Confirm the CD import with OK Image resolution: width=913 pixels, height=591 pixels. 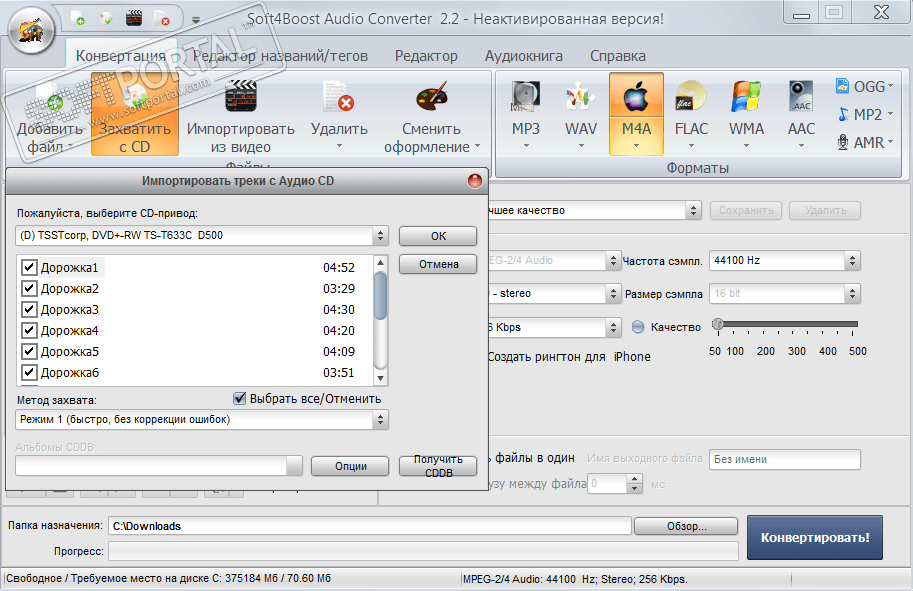coord(438,236)
